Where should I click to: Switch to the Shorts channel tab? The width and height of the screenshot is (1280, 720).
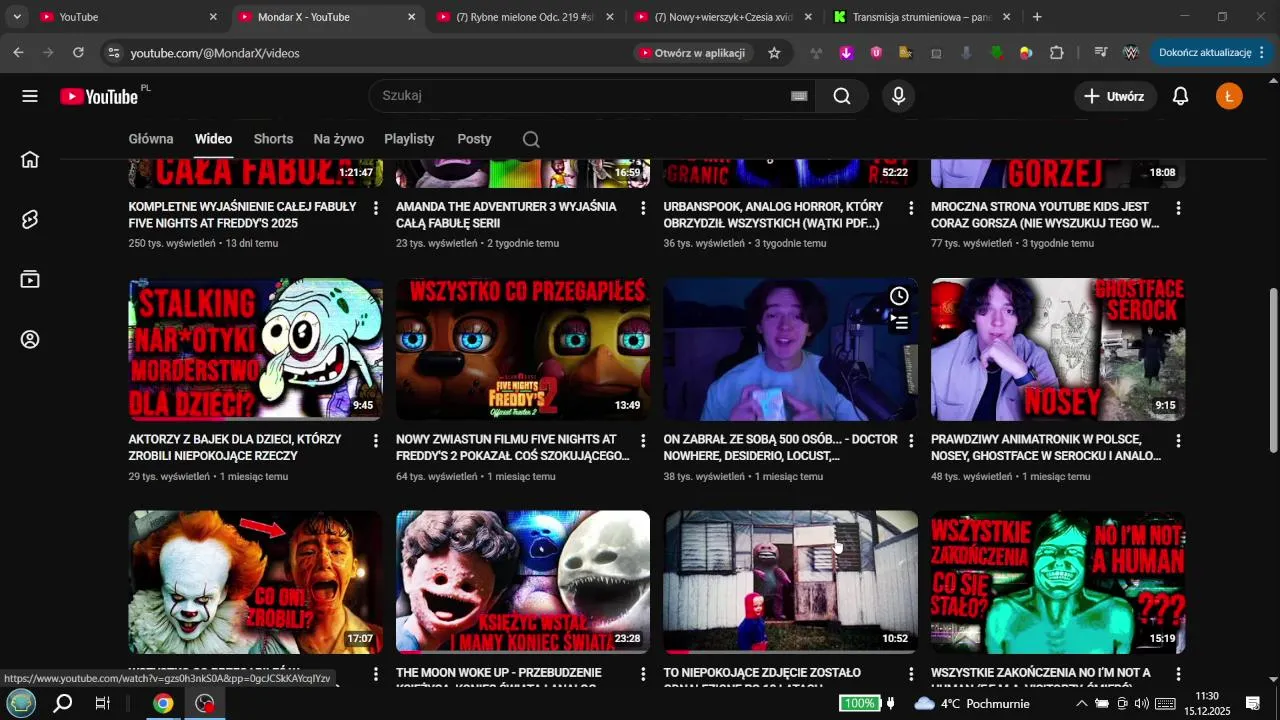pos(273,139)
